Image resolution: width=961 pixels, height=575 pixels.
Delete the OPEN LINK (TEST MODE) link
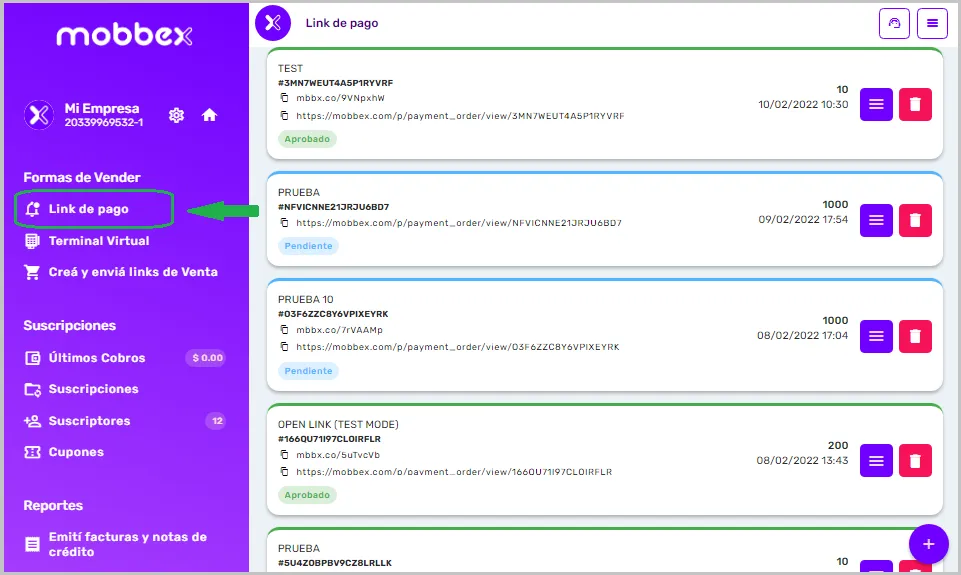(916, 460)
